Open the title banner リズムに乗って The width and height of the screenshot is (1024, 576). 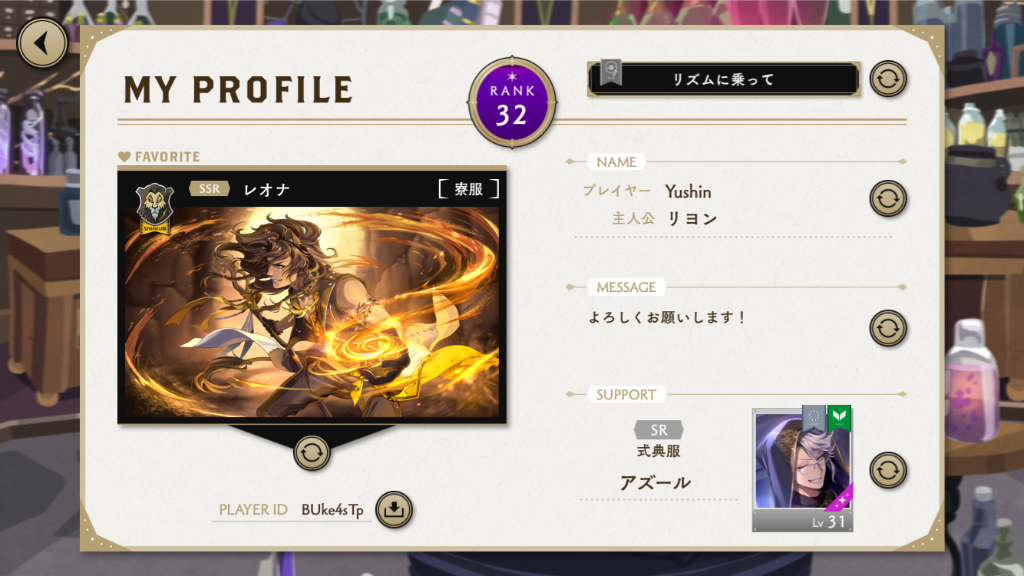click(724, 80)
